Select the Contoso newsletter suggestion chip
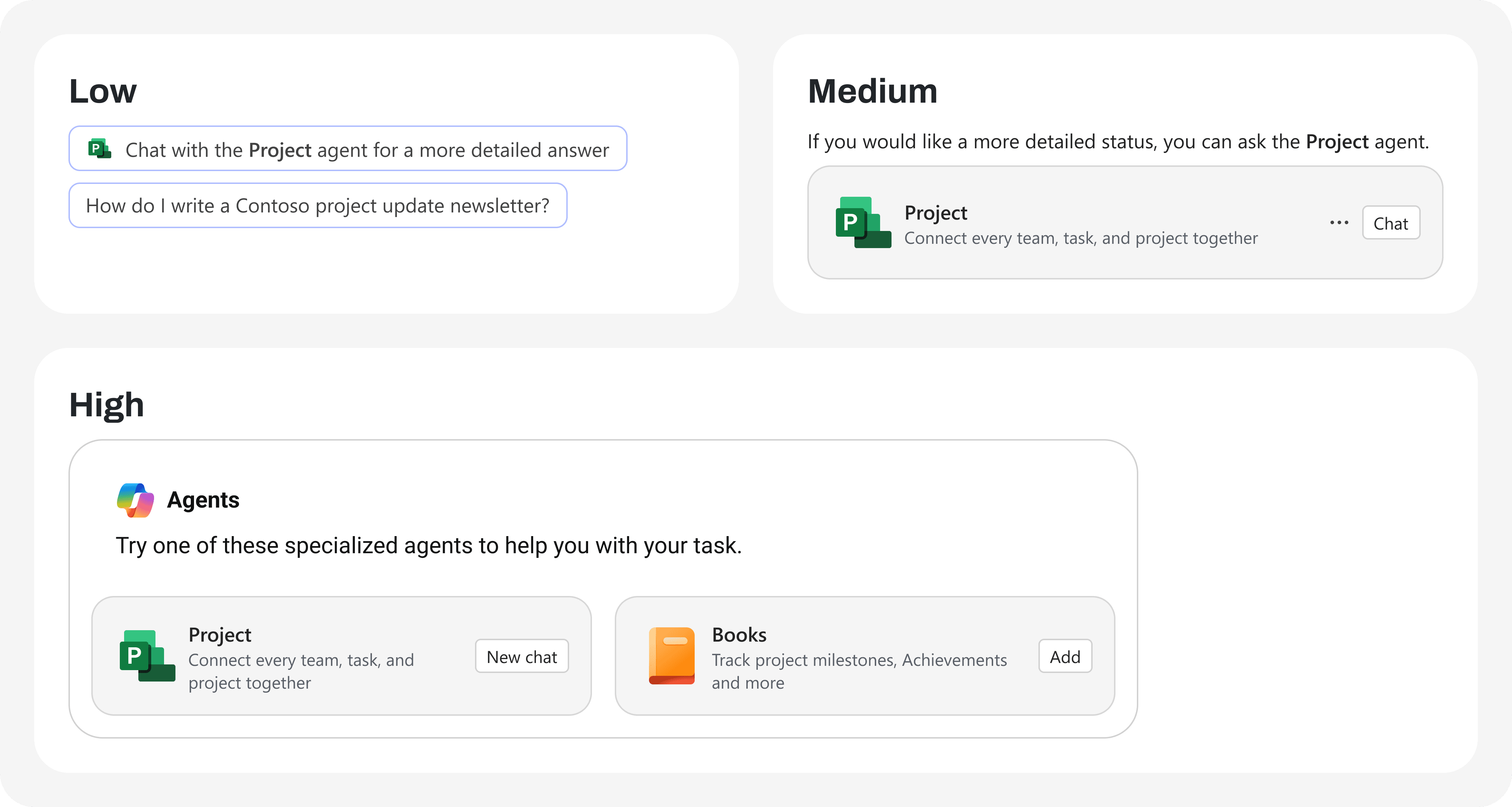This screenshot has height=807, width=1512. coord(317,205)
